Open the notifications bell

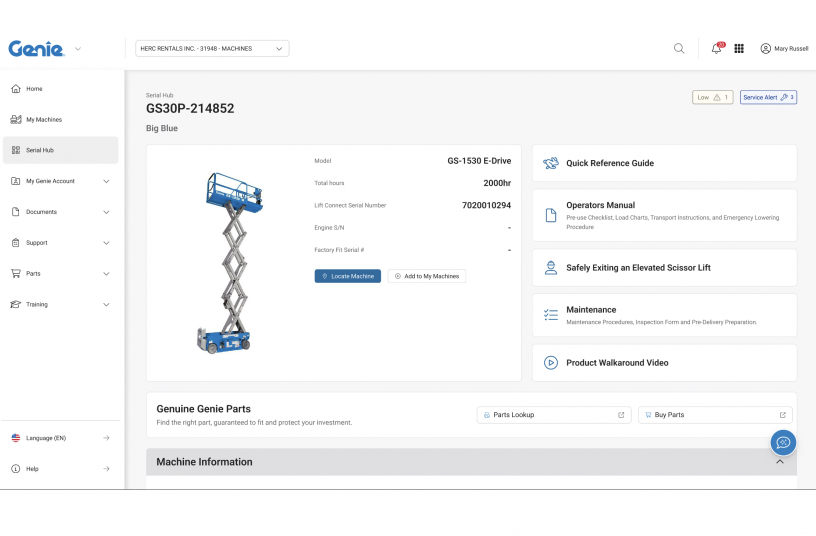pos(716,48)
